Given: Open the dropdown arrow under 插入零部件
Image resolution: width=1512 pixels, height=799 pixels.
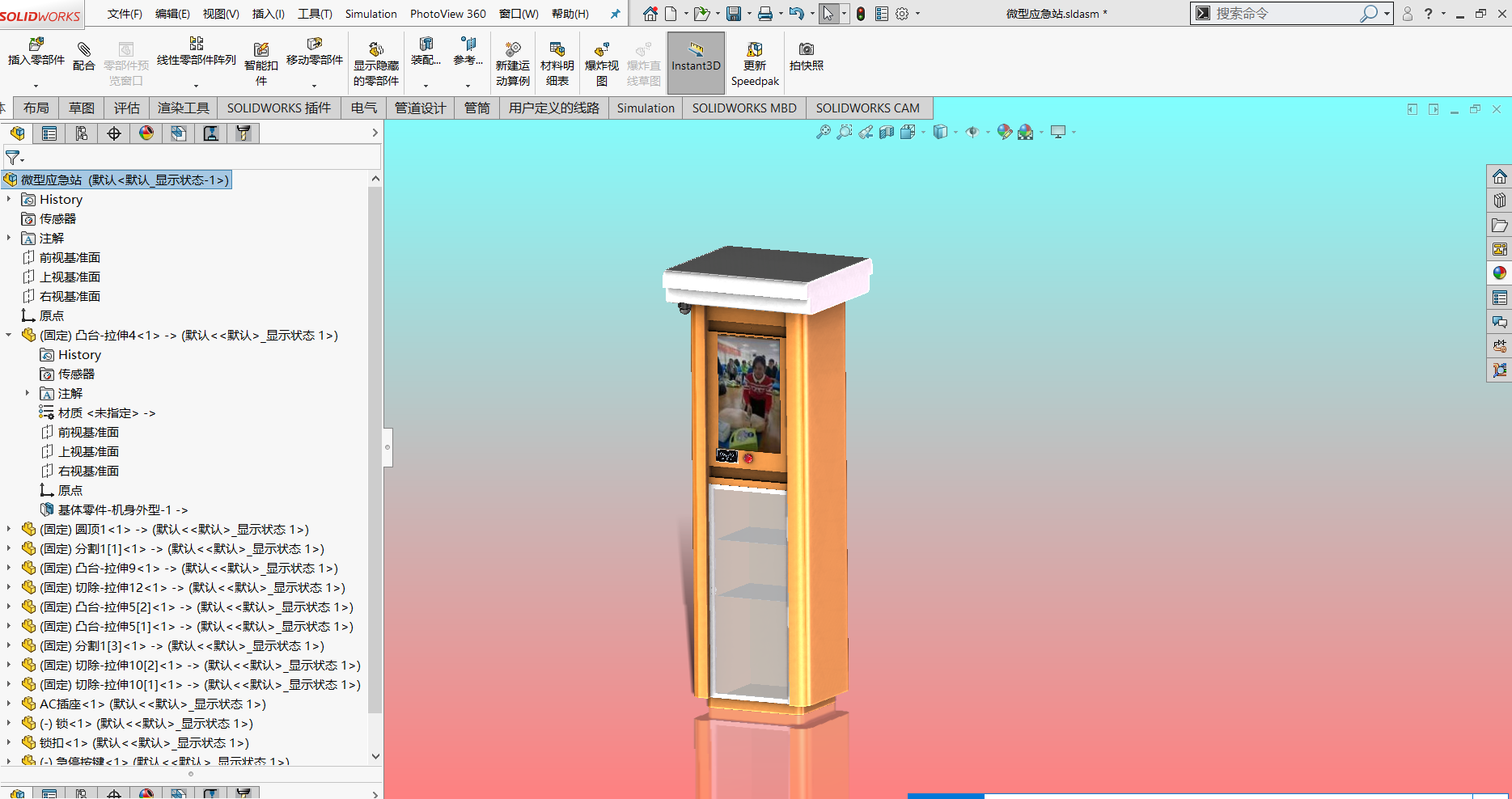Looking at the screenshot, I should 36,86.
